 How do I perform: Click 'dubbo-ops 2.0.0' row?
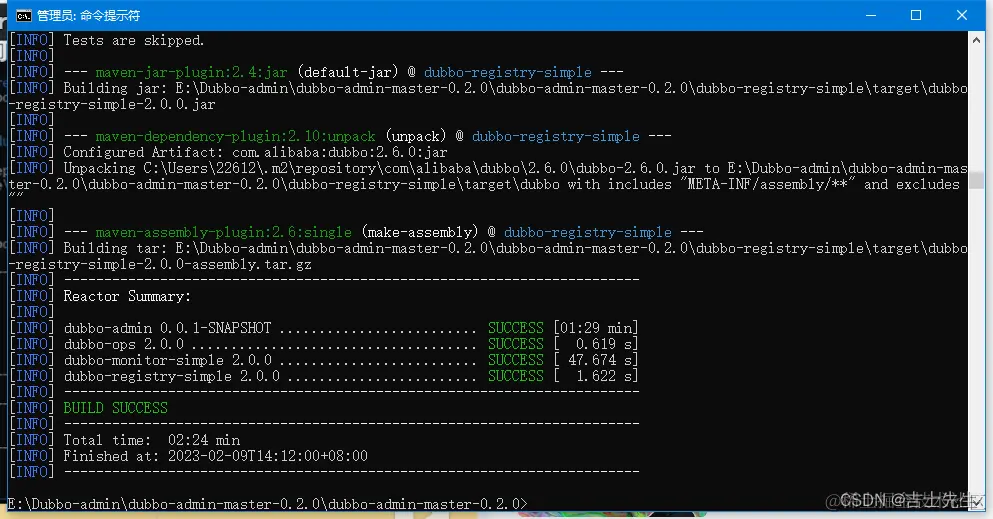324,344
